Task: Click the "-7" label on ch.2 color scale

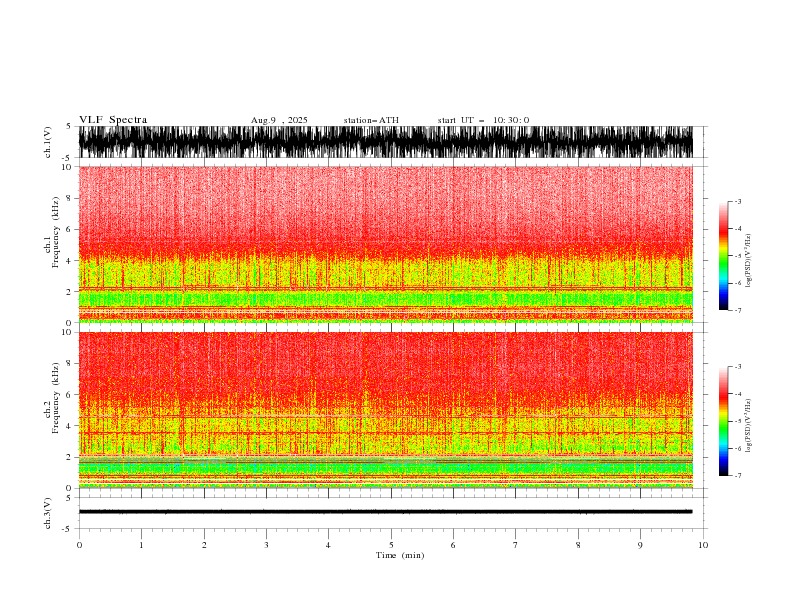Action: 737,475
